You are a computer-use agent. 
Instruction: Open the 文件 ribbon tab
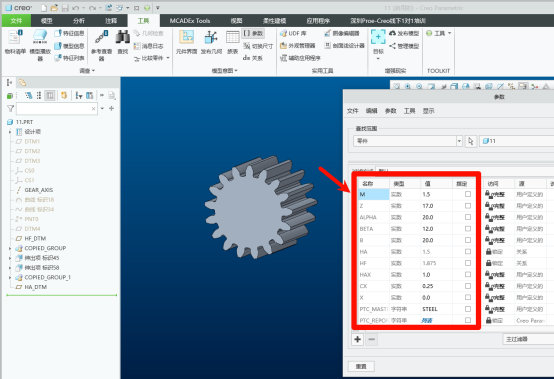(16, 20)
